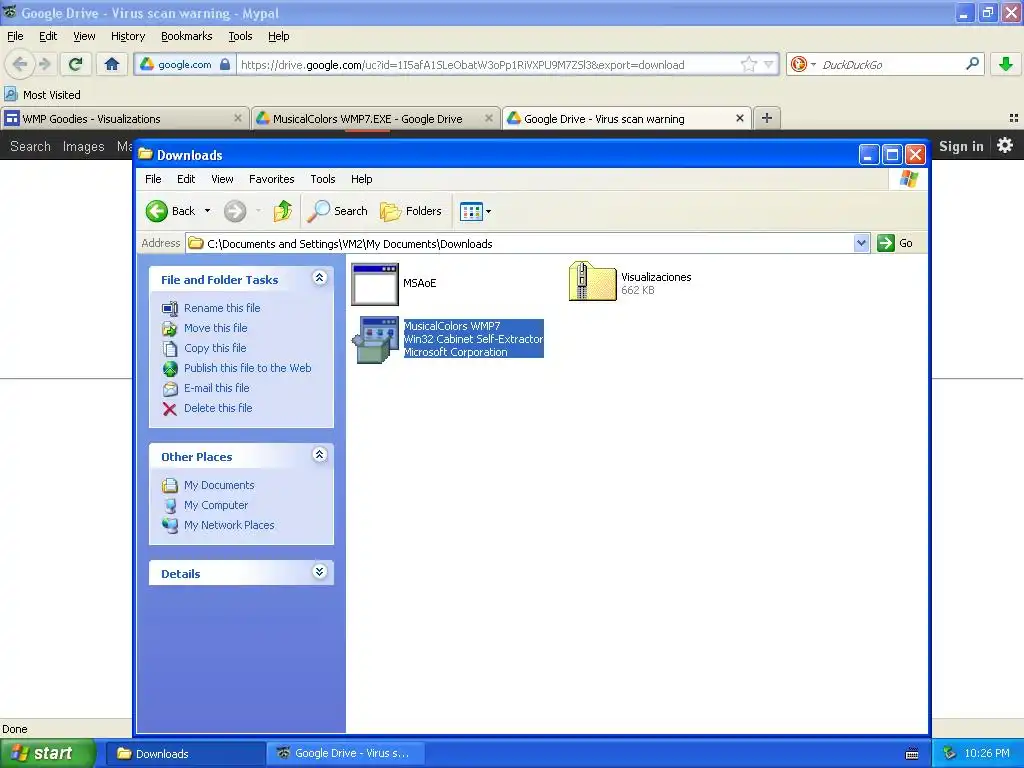This screenshot has height=768, width=1024.
Task: Click the magnifier search icon in the browser
Action: click(972, 64)
